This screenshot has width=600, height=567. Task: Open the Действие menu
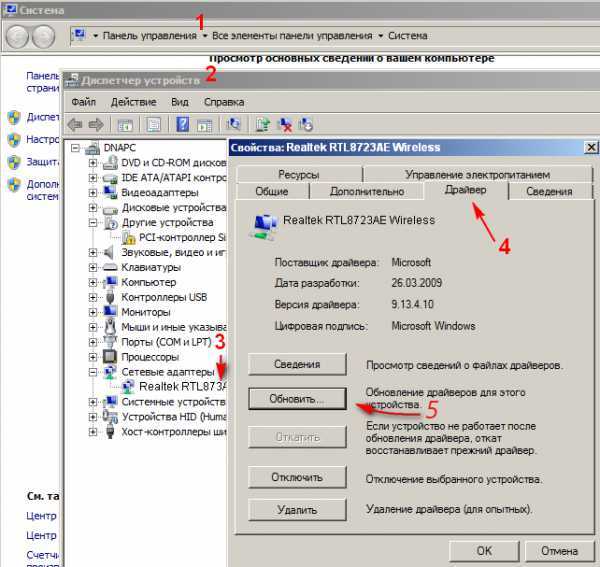tap(133, 102)
